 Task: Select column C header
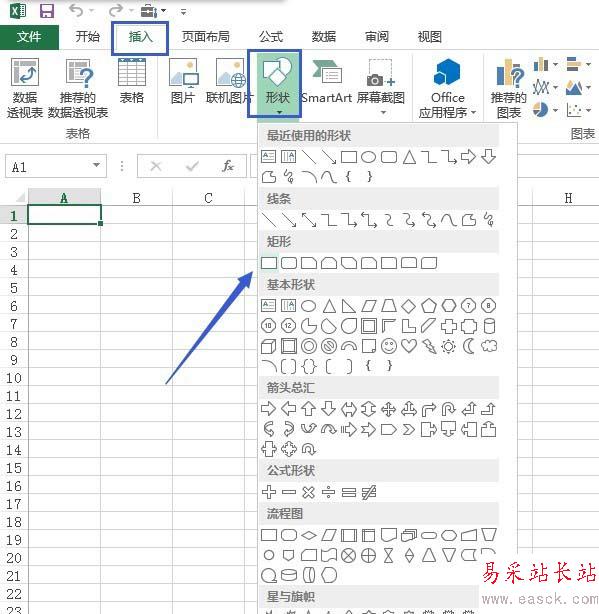208,198
